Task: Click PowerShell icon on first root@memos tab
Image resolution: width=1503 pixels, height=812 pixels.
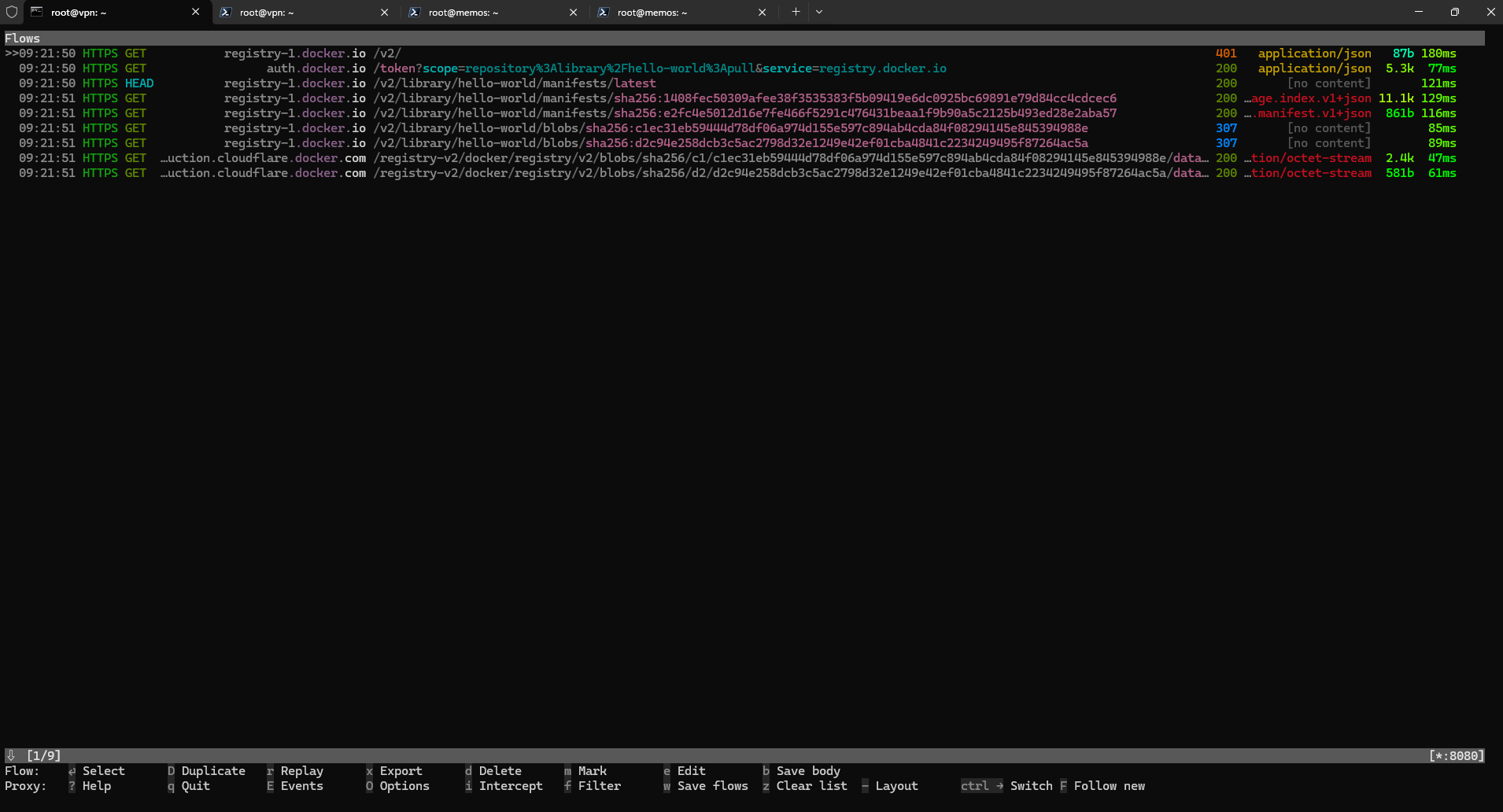Action: [414, 12]
